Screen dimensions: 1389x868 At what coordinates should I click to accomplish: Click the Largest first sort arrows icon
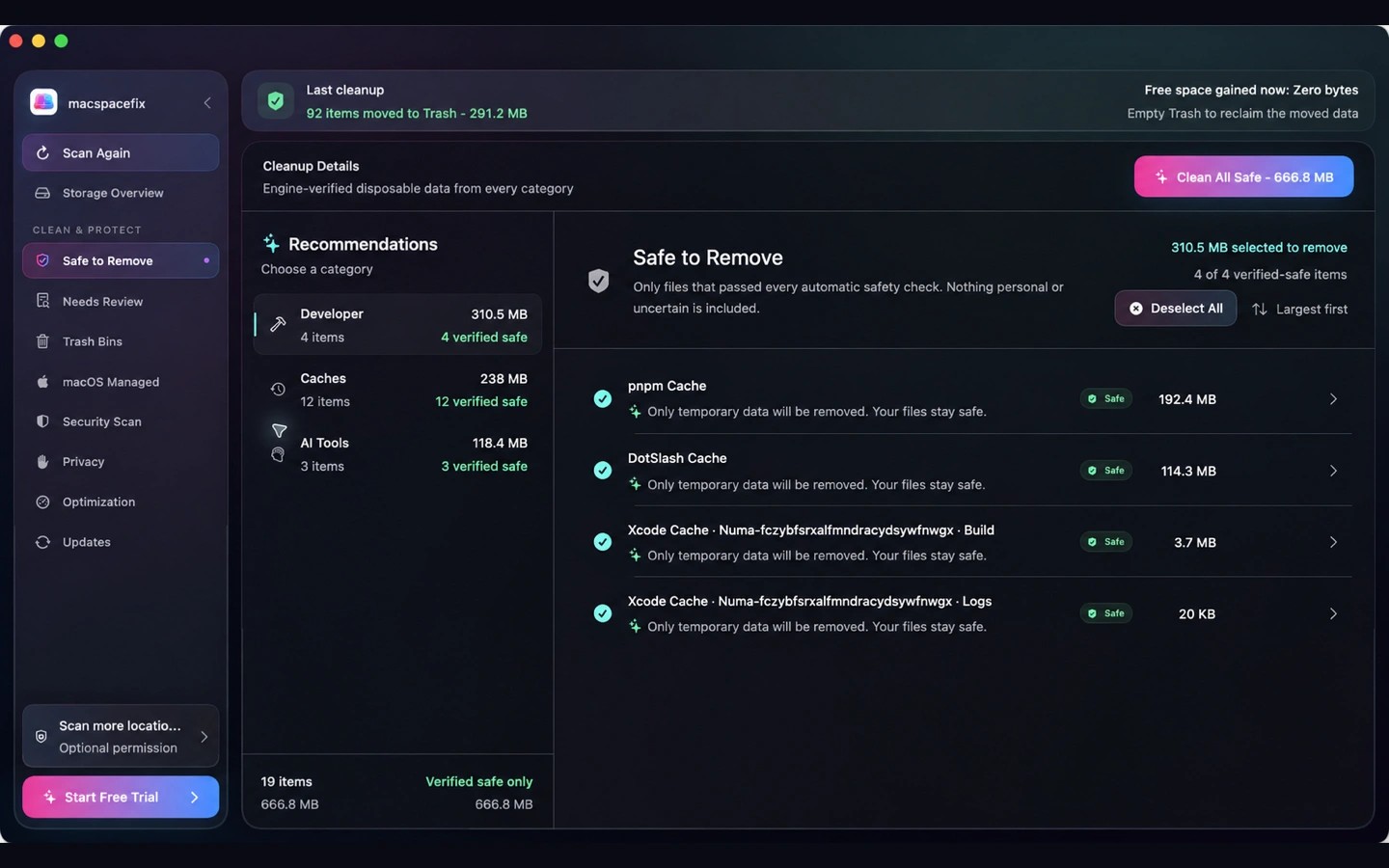(1260, 309)
